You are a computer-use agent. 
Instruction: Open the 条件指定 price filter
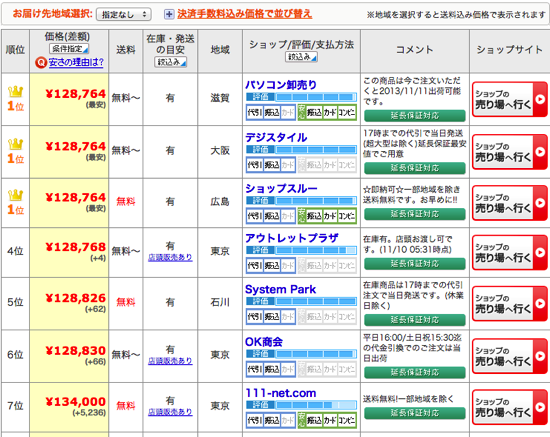pos(69,49)
